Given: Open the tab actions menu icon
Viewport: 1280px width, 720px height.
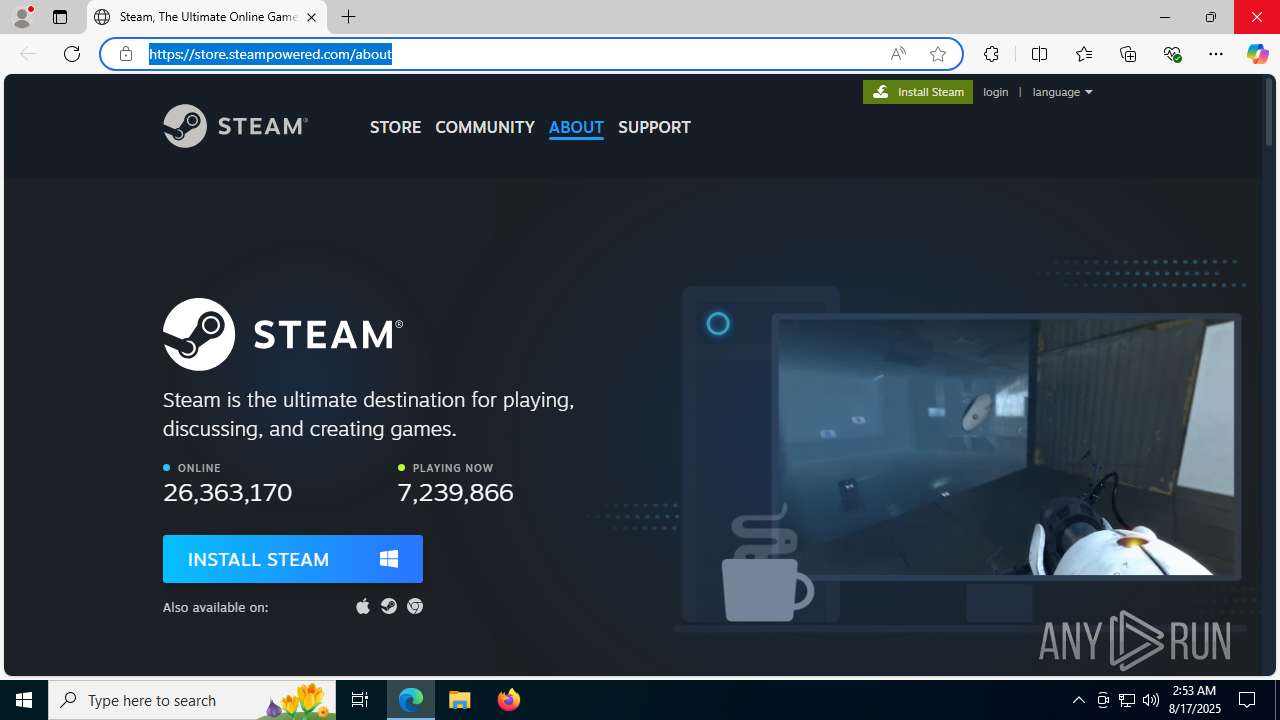Looking at the screenshot, I should [60, 17].
